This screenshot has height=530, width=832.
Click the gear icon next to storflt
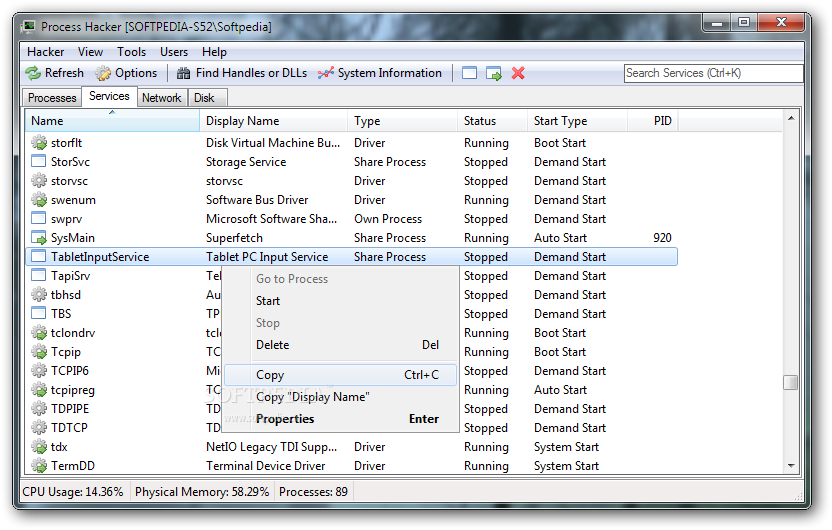click(x=39, y=143)
